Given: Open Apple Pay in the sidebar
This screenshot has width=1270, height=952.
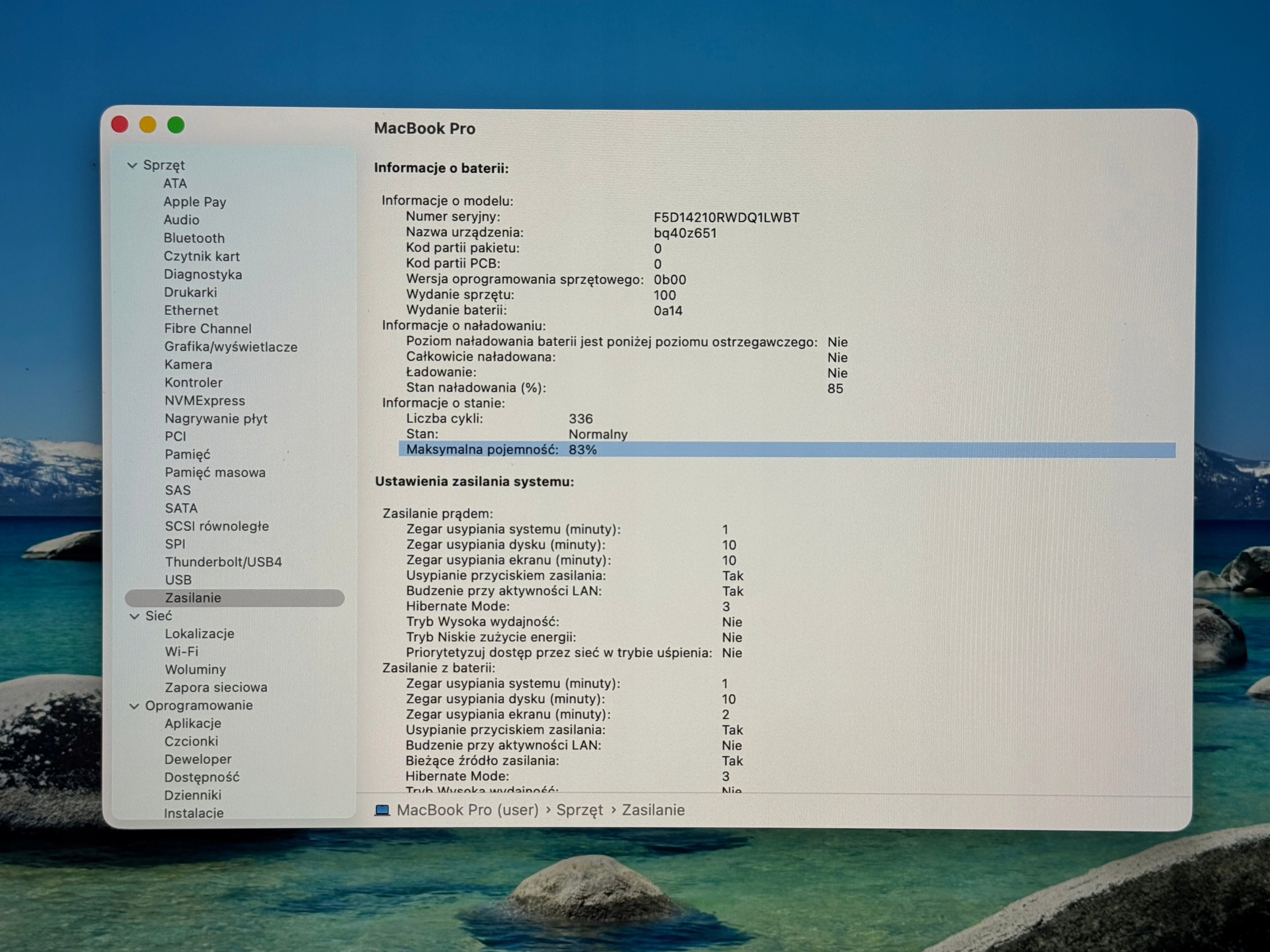Looking at the screenshot, I should click(x=194, y=202).
